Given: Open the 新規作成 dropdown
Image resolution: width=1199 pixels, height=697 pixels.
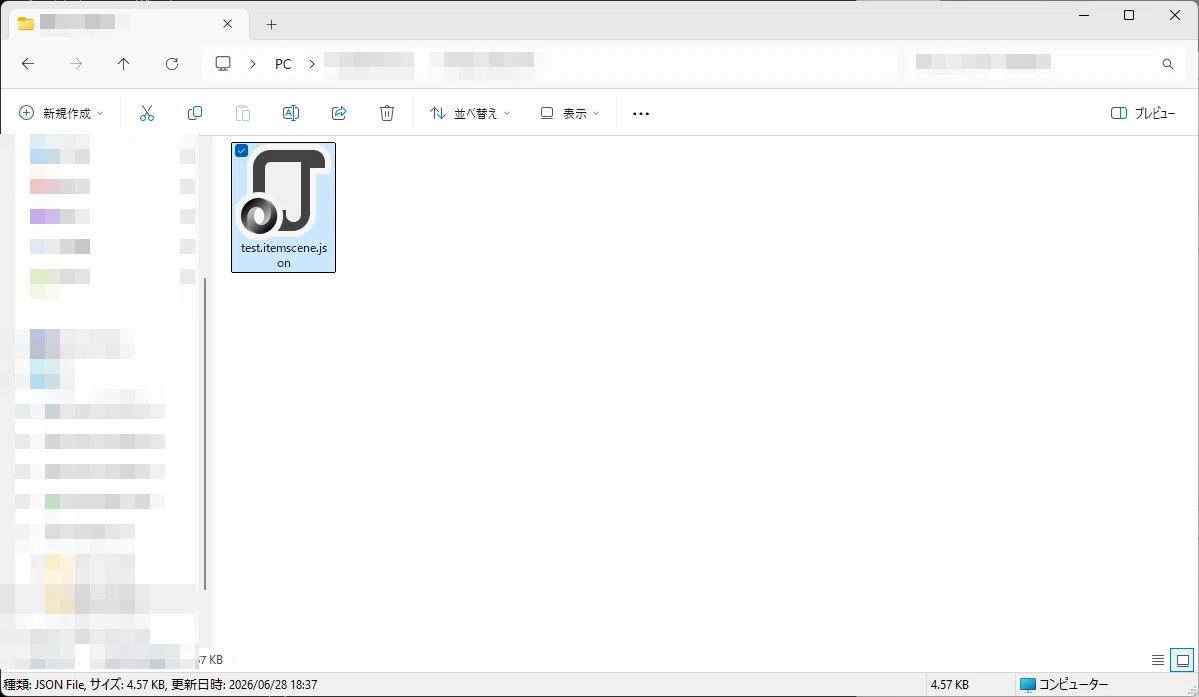Looking at the screenshot, I should click(x=61, y=113).
